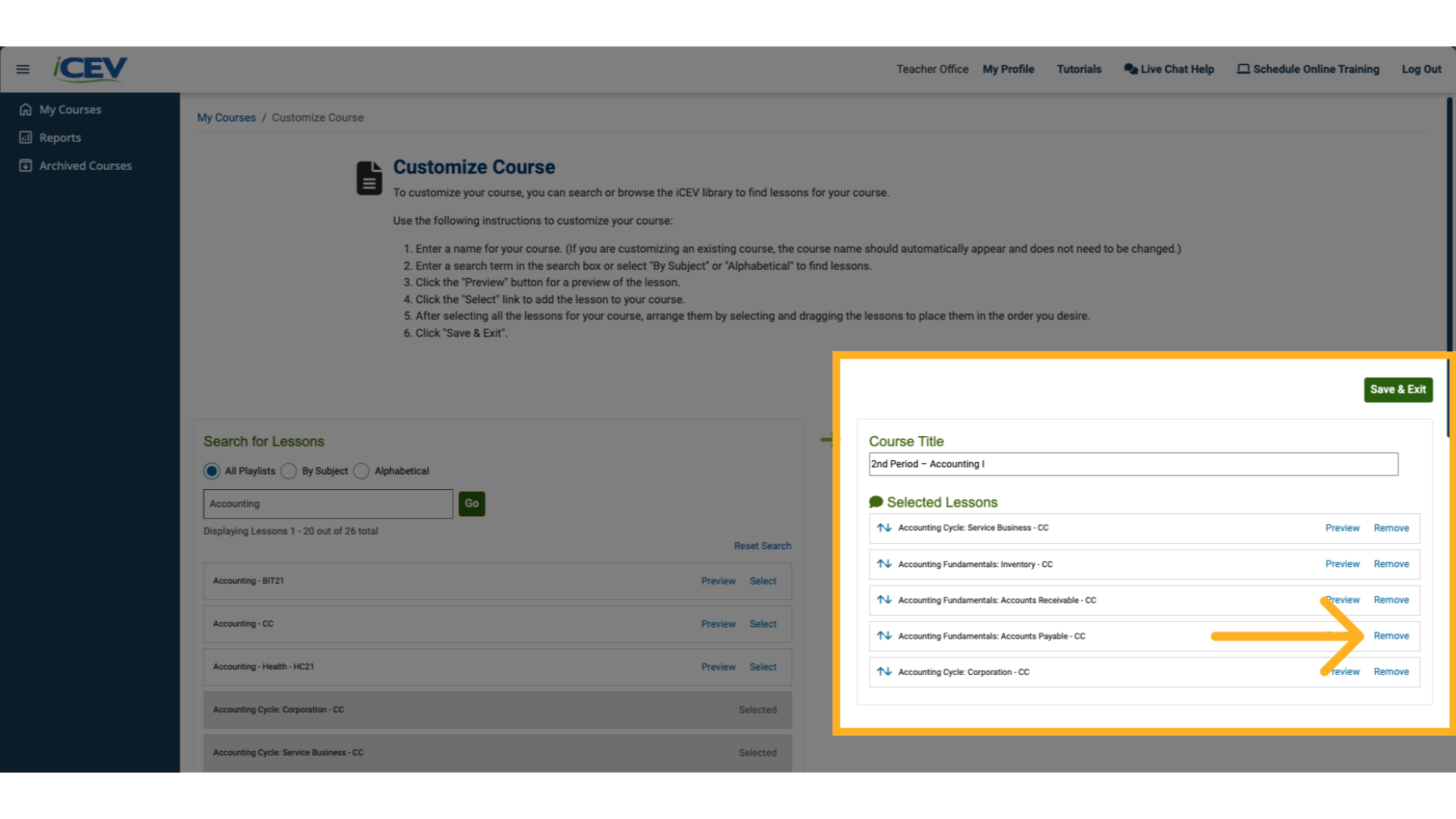Click the Selected Lessons speech bubble icon
1456x819 pixels.
coord(876,502)
